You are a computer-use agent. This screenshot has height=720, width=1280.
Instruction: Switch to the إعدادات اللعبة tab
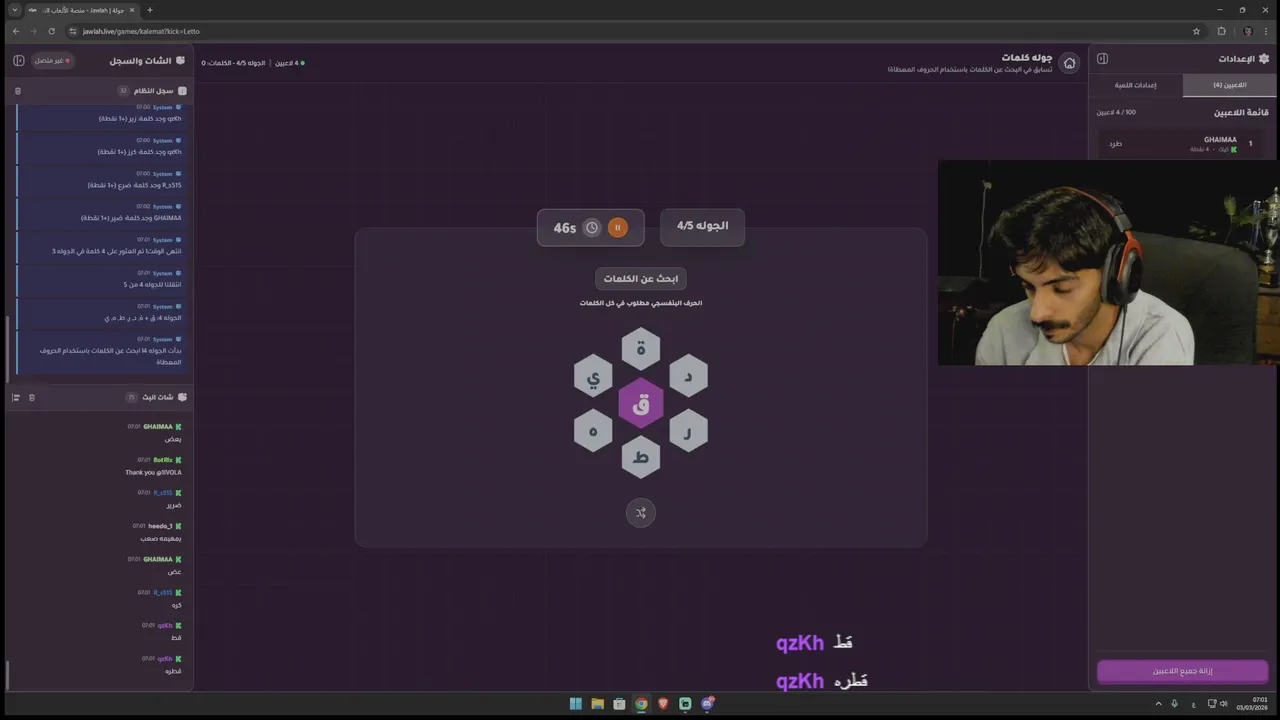(x=1136, y=85)
